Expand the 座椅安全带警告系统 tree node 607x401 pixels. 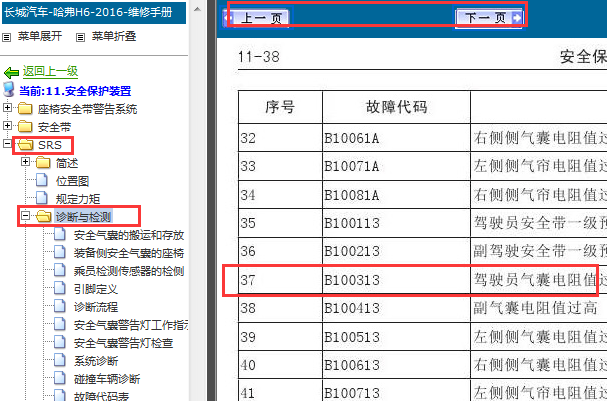click(x=7, y=107)
